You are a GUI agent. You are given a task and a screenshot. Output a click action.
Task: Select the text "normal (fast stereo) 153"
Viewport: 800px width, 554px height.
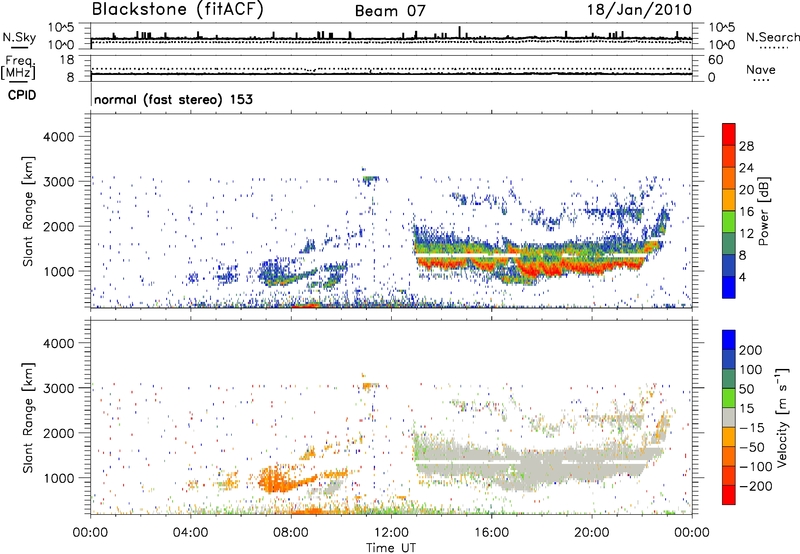[173, 100]
